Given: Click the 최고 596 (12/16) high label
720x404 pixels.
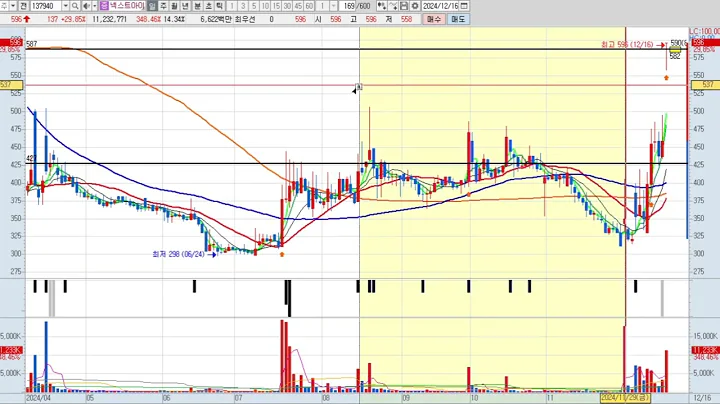Looking at the screenshot, I should [x=627, y=45].
